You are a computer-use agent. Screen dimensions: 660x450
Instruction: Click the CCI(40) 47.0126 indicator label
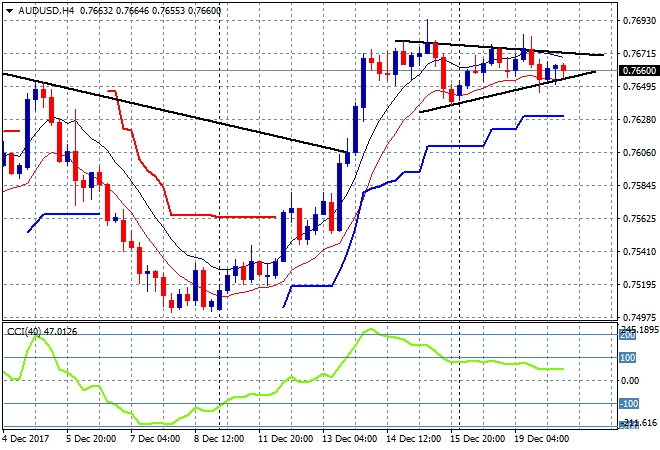42,332
